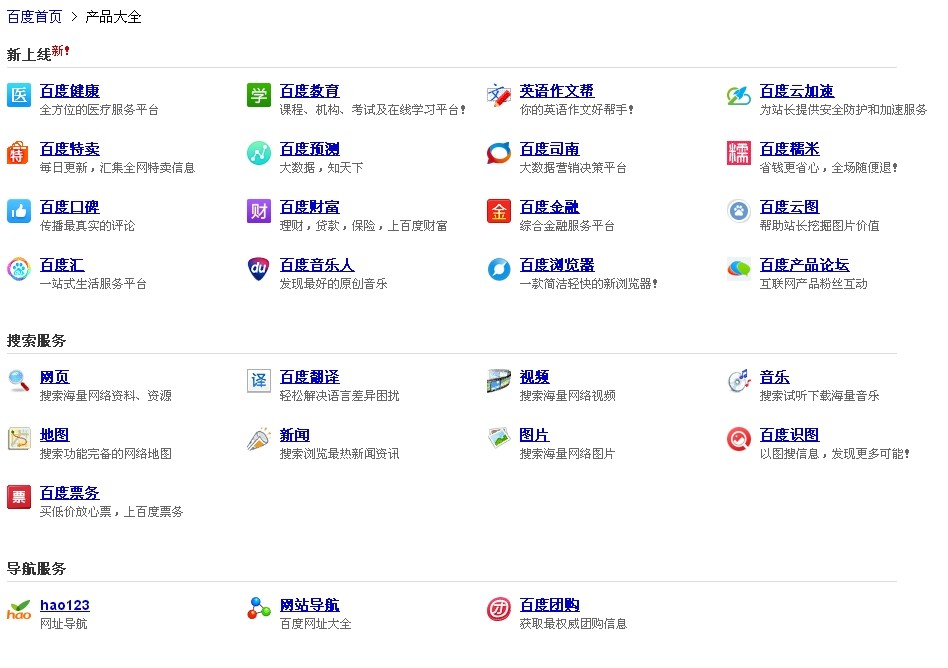Open the 百度产品论坛 link
The image size is (948, 668).
(805, 265)
